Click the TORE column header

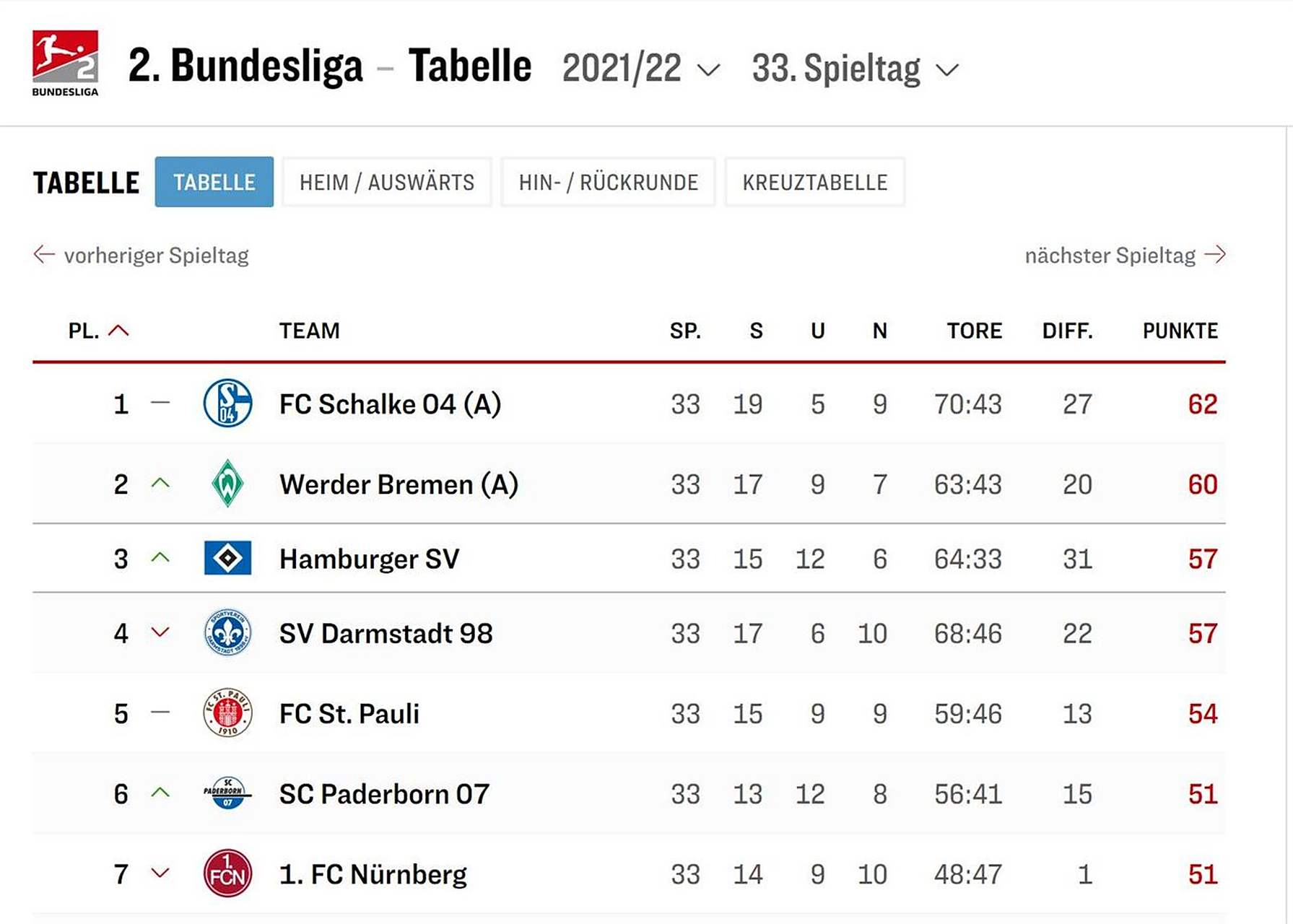(974, 331)
